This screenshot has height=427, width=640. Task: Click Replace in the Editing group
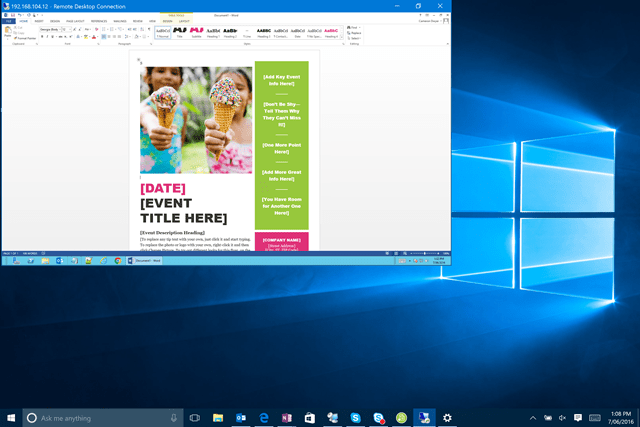(355, 34)
